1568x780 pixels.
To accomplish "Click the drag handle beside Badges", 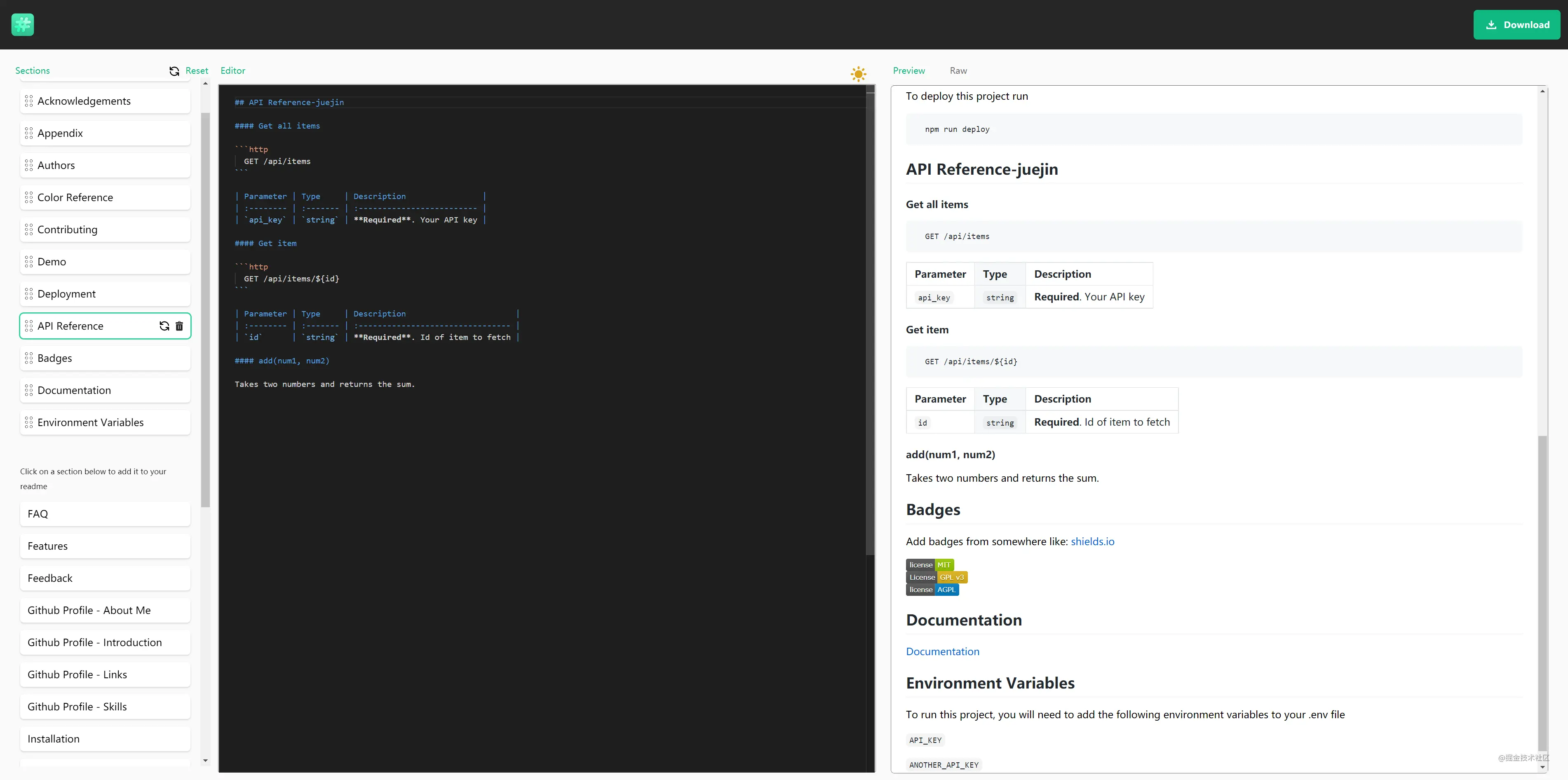I will [x=28, y=358].
